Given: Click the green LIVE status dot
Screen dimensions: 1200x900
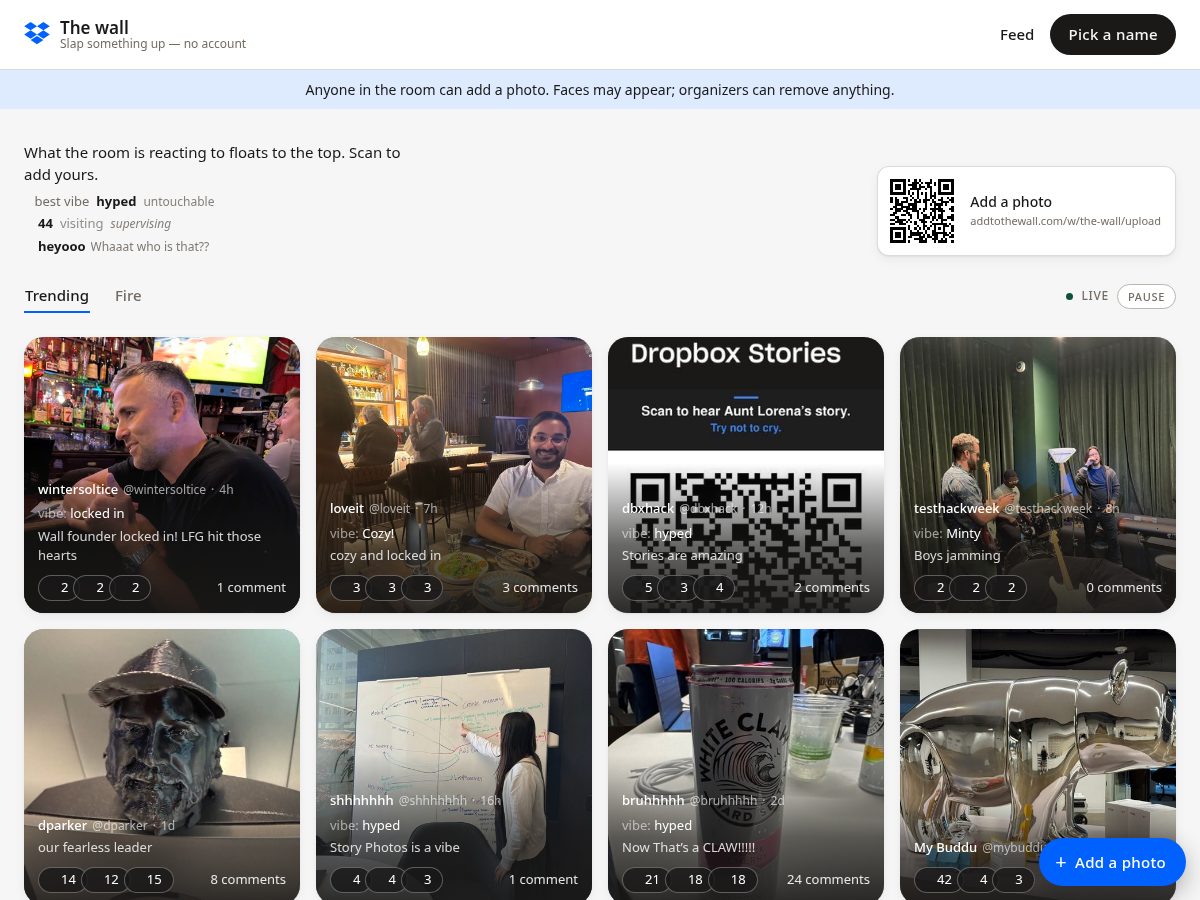Looking at the screenshot, I should (1070, 296).
